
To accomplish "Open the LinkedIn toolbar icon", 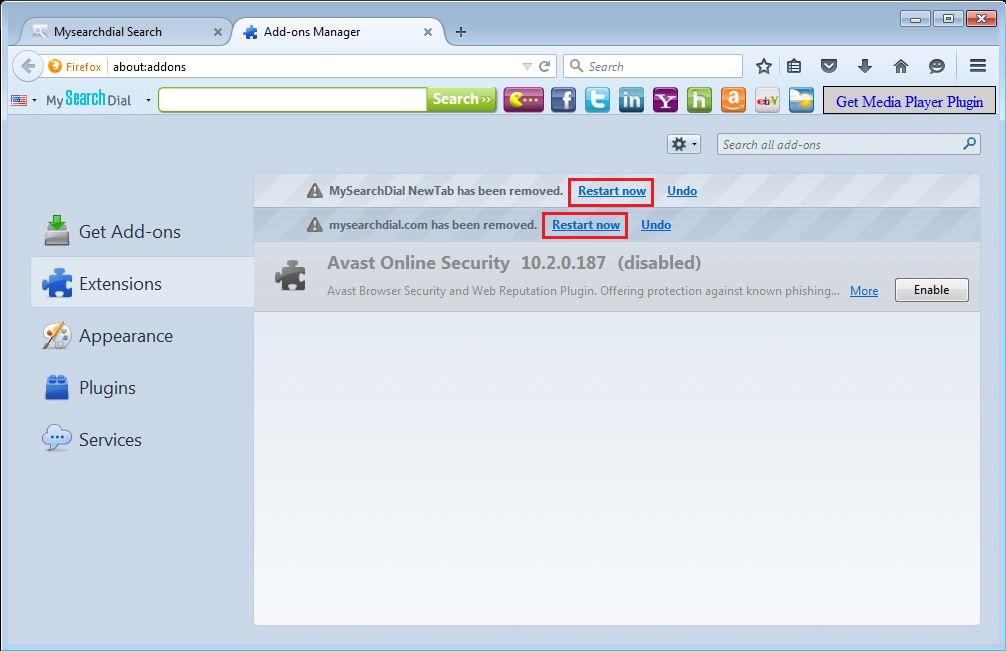I will (x=631, y=100).
